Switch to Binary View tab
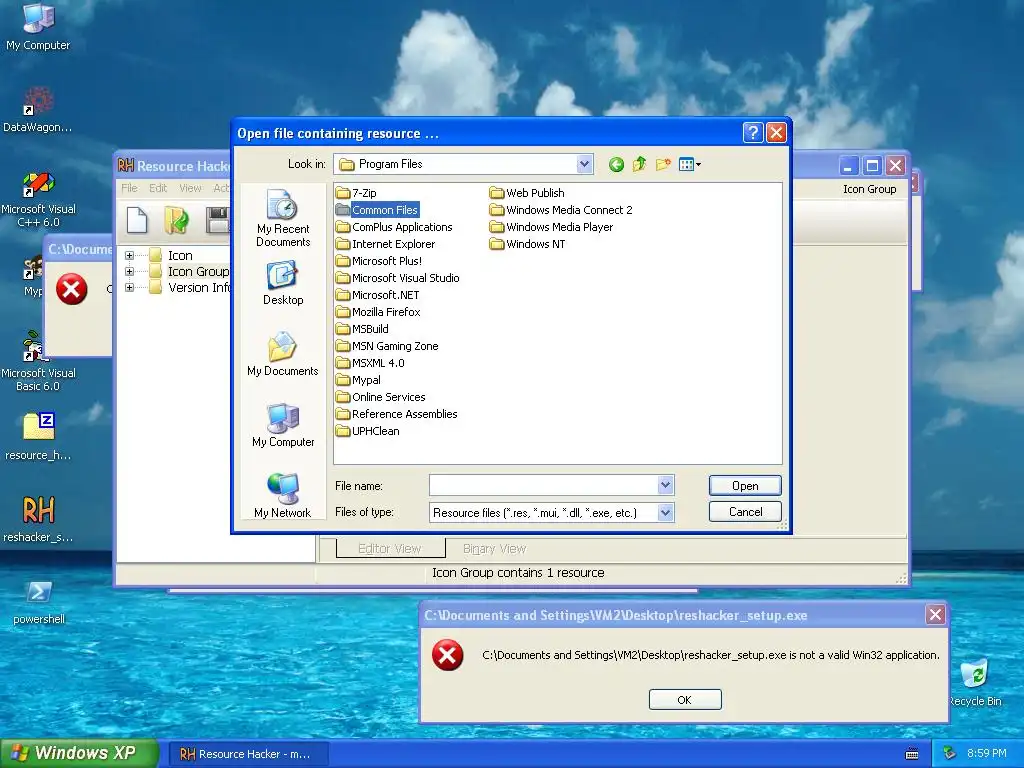The width and height of the screenshot is (1024, 768). 494,549
